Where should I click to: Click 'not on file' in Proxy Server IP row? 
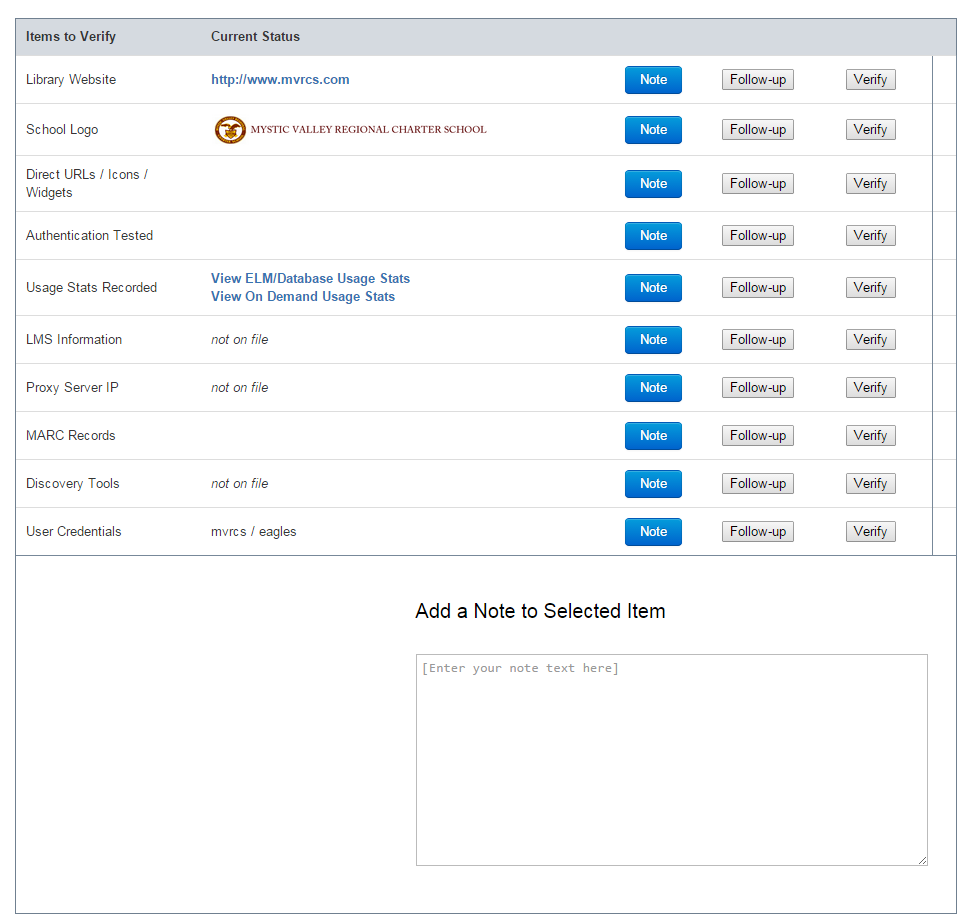click(239, 388)
